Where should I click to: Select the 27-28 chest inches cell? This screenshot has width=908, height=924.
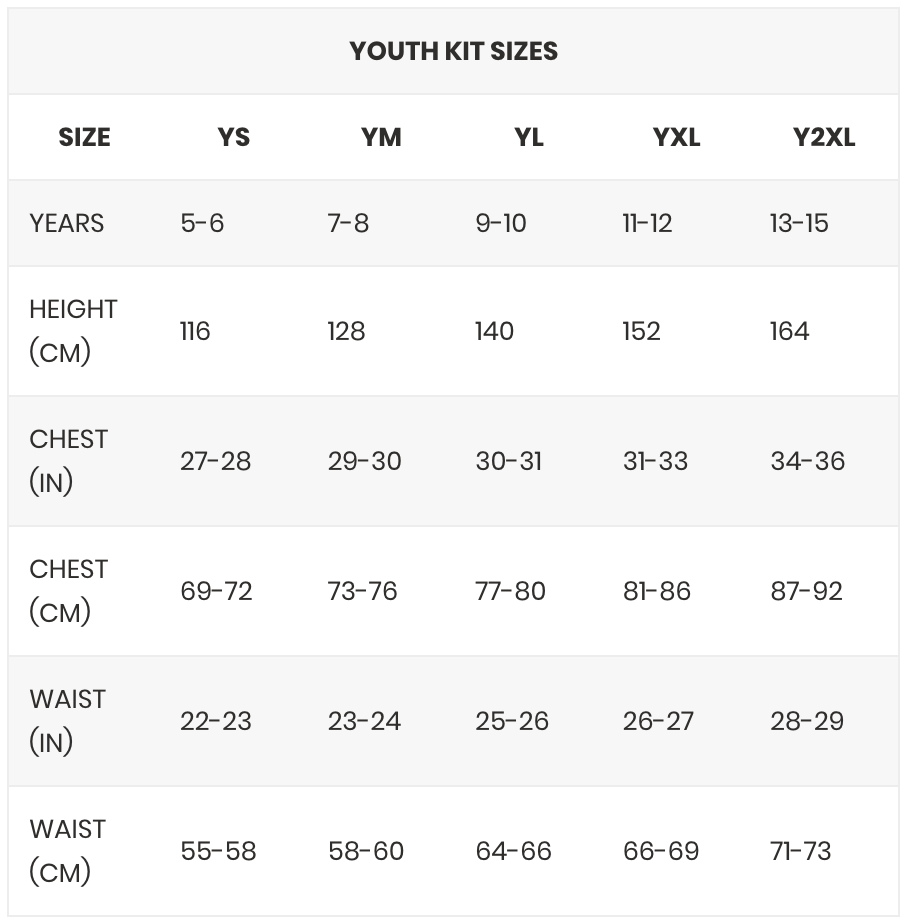click(x=216, y=461)
